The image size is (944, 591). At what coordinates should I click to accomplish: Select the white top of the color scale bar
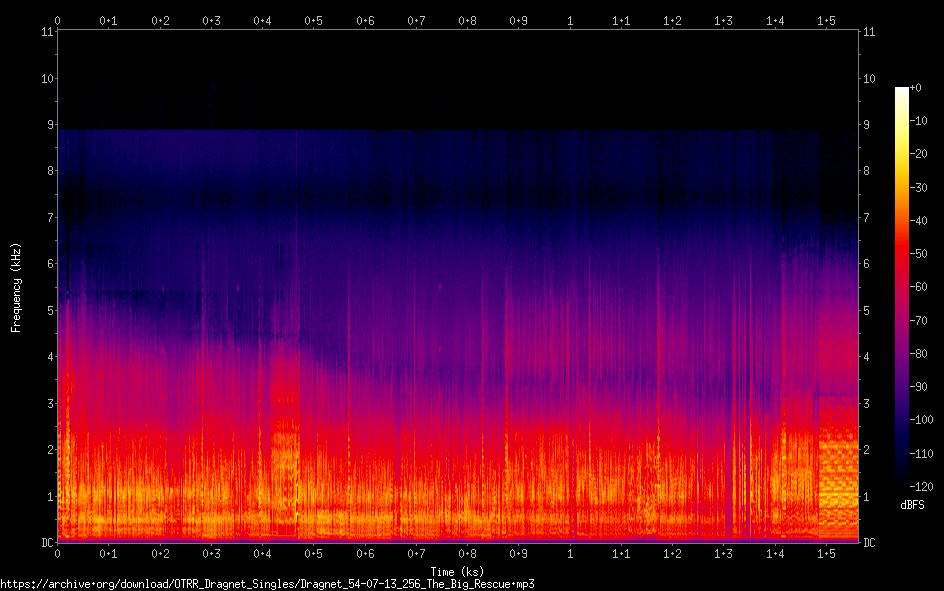pyautogui.click(x=902, y=91)
